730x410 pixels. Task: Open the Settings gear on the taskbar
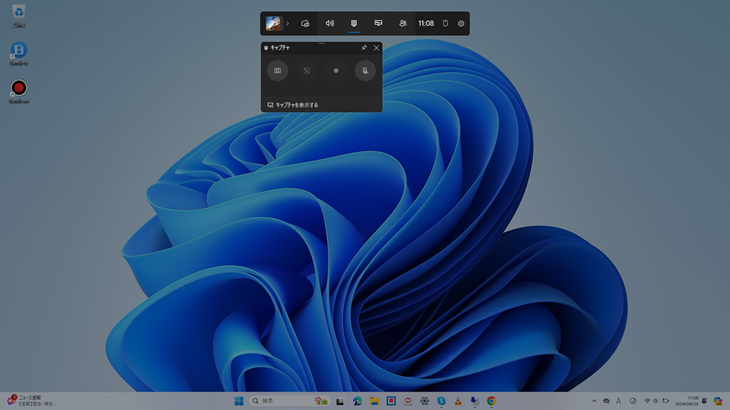(425, 401)
